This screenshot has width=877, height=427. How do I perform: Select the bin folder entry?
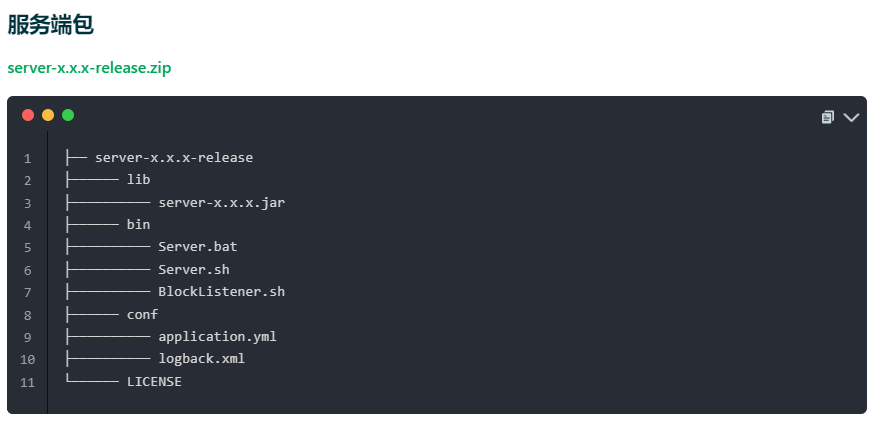coord(138,225)
